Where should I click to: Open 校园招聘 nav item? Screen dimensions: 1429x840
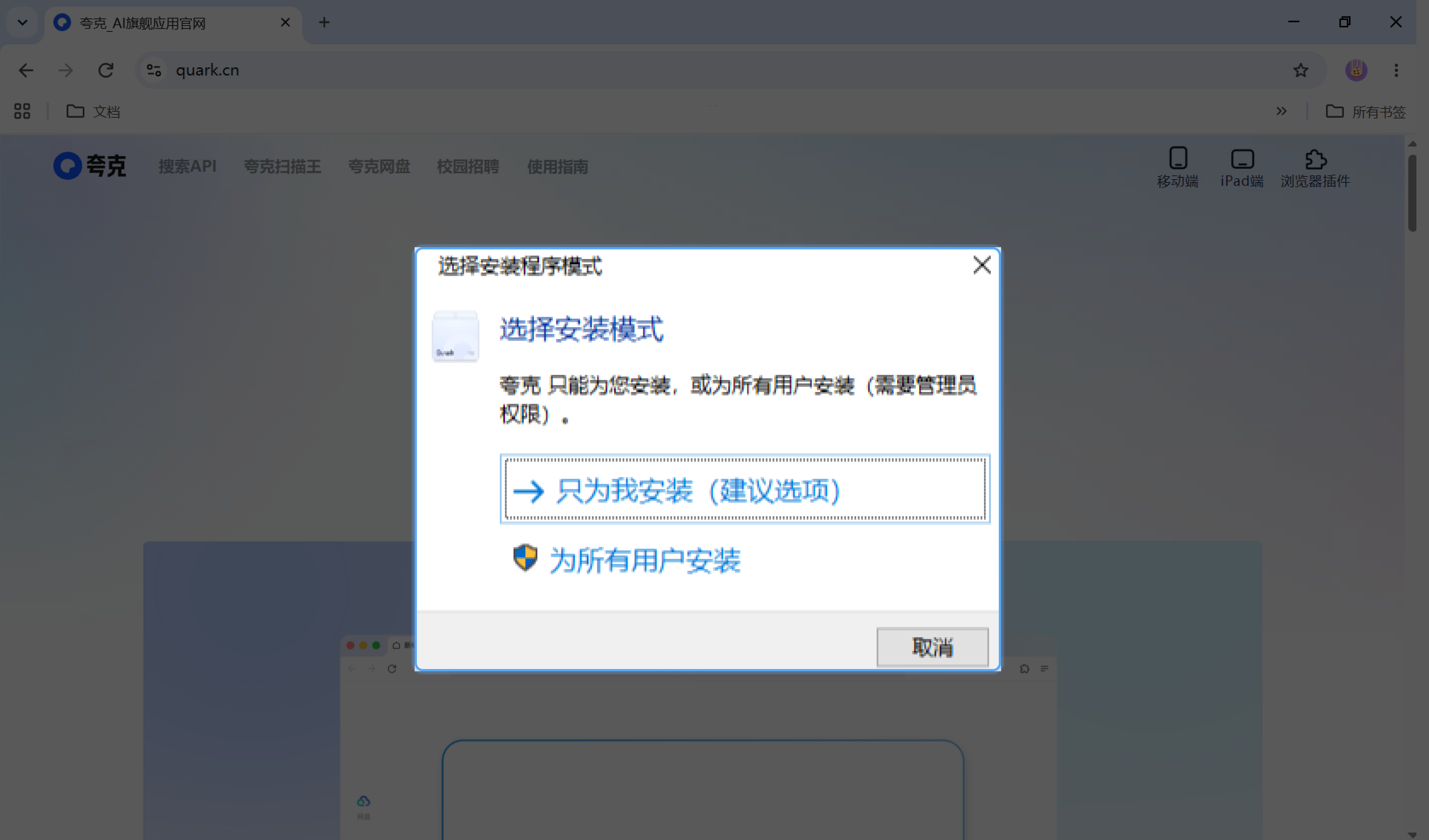coord(468,166)
